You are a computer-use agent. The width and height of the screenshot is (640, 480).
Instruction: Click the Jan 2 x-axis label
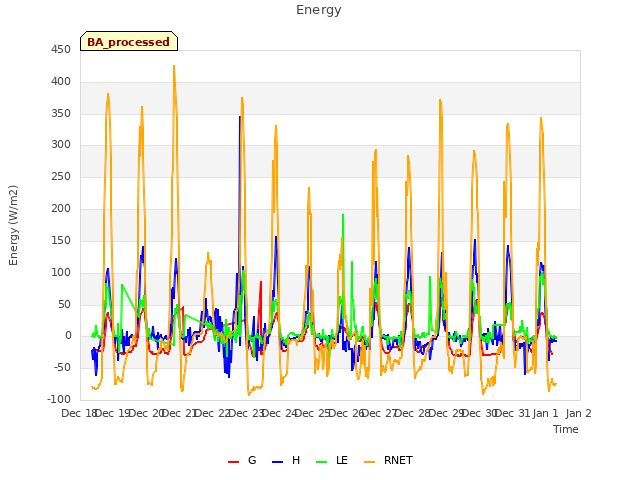click(578, 413)
